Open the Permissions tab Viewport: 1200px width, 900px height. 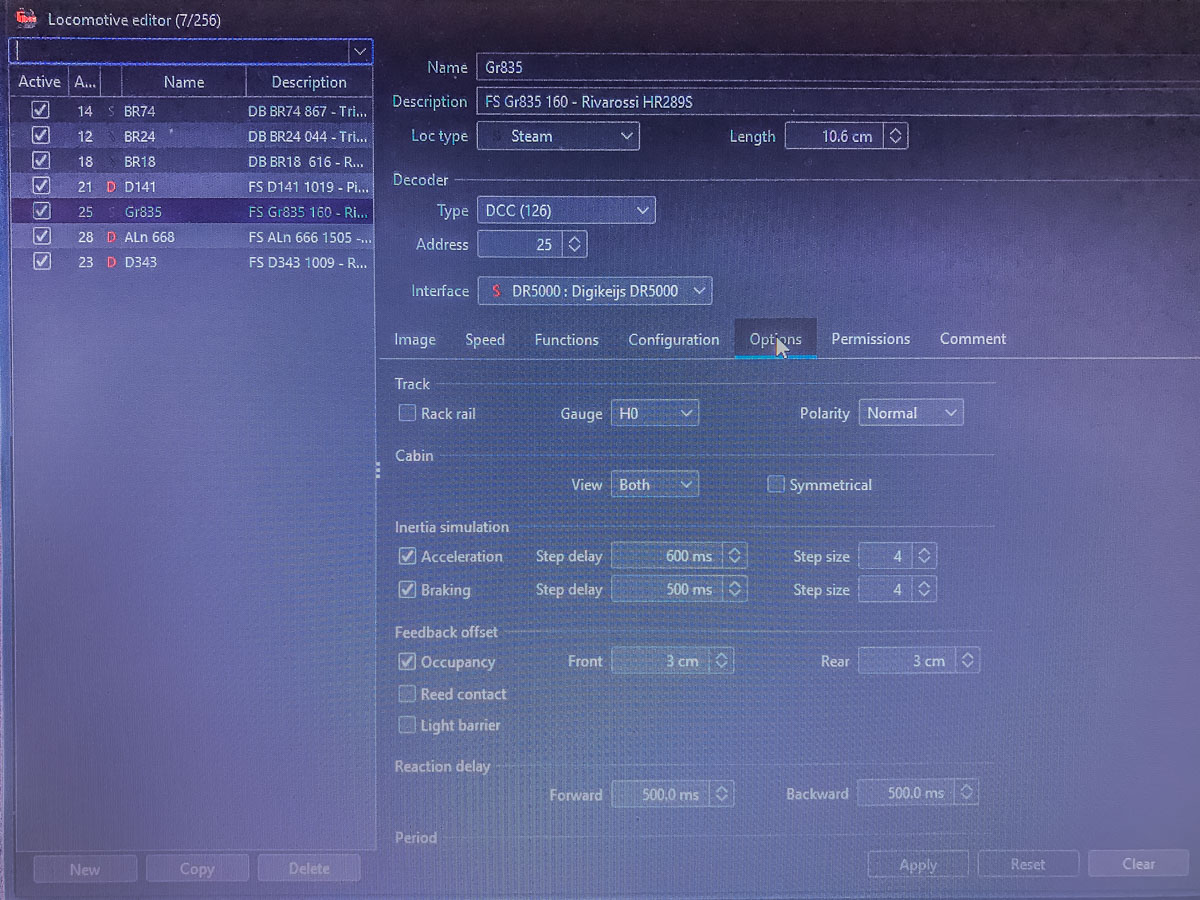870,339
